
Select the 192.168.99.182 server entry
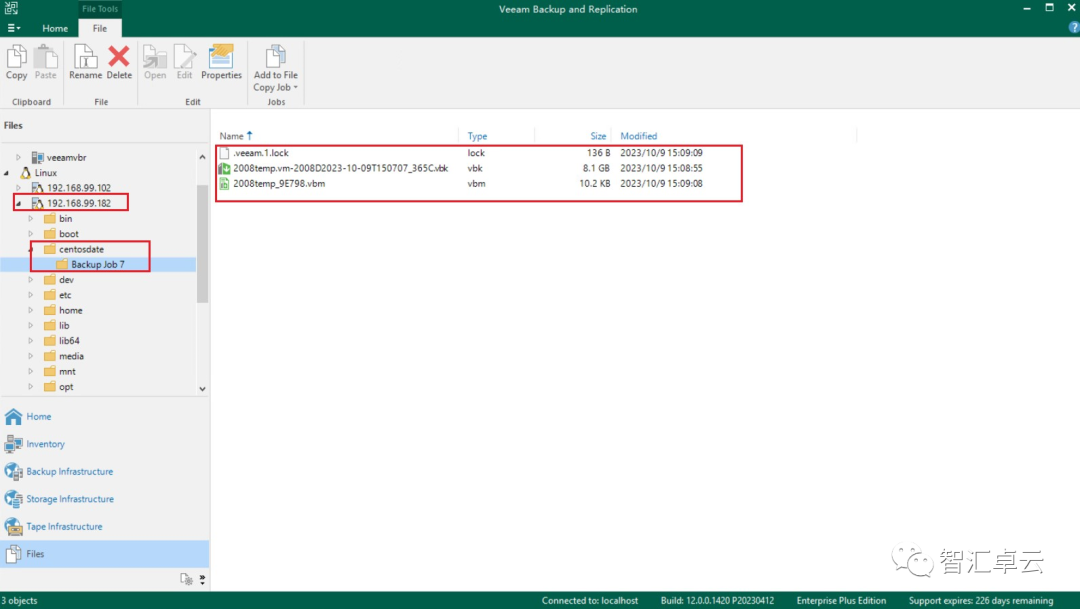click(79, 203)
